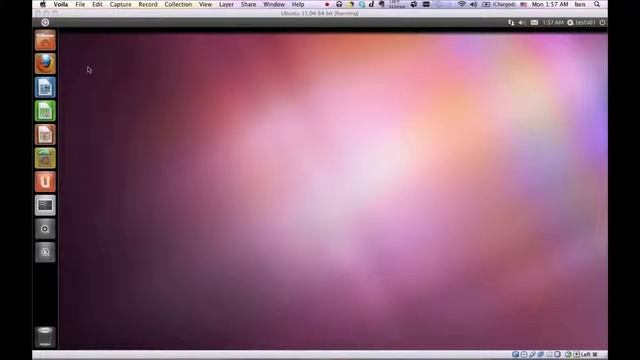Open the user menu in Ubuntu panel
Screen dimensions: 640x360
[582, 22]
